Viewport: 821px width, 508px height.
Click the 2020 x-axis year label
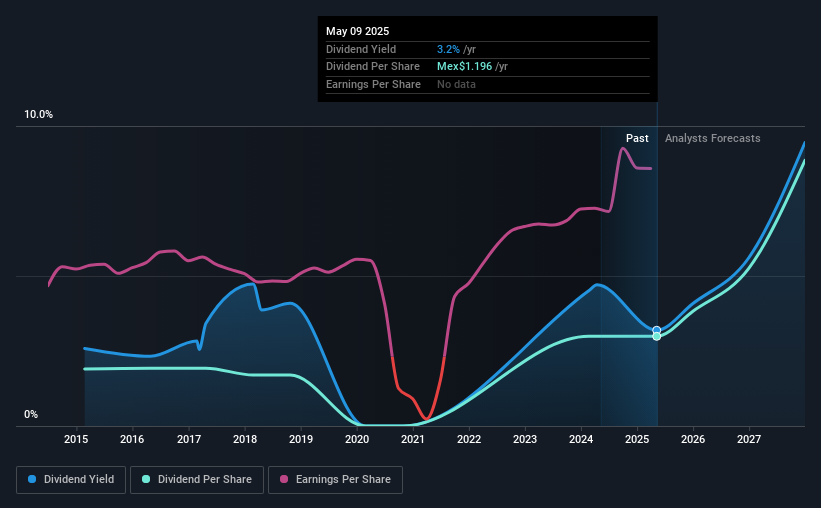coord(357,439)
